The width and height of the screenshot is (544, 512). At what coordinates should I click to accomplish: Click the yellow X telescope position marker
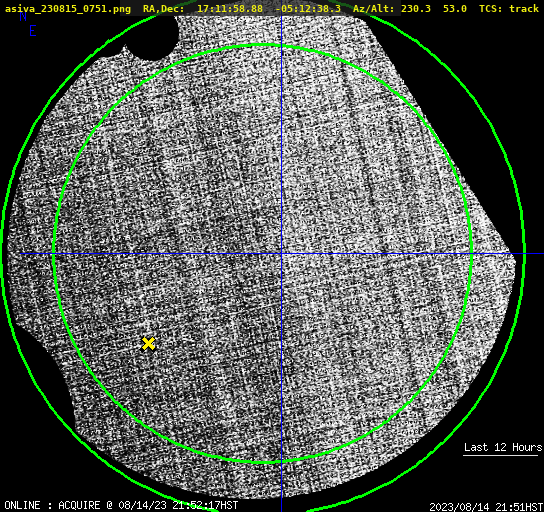point(148,343)
